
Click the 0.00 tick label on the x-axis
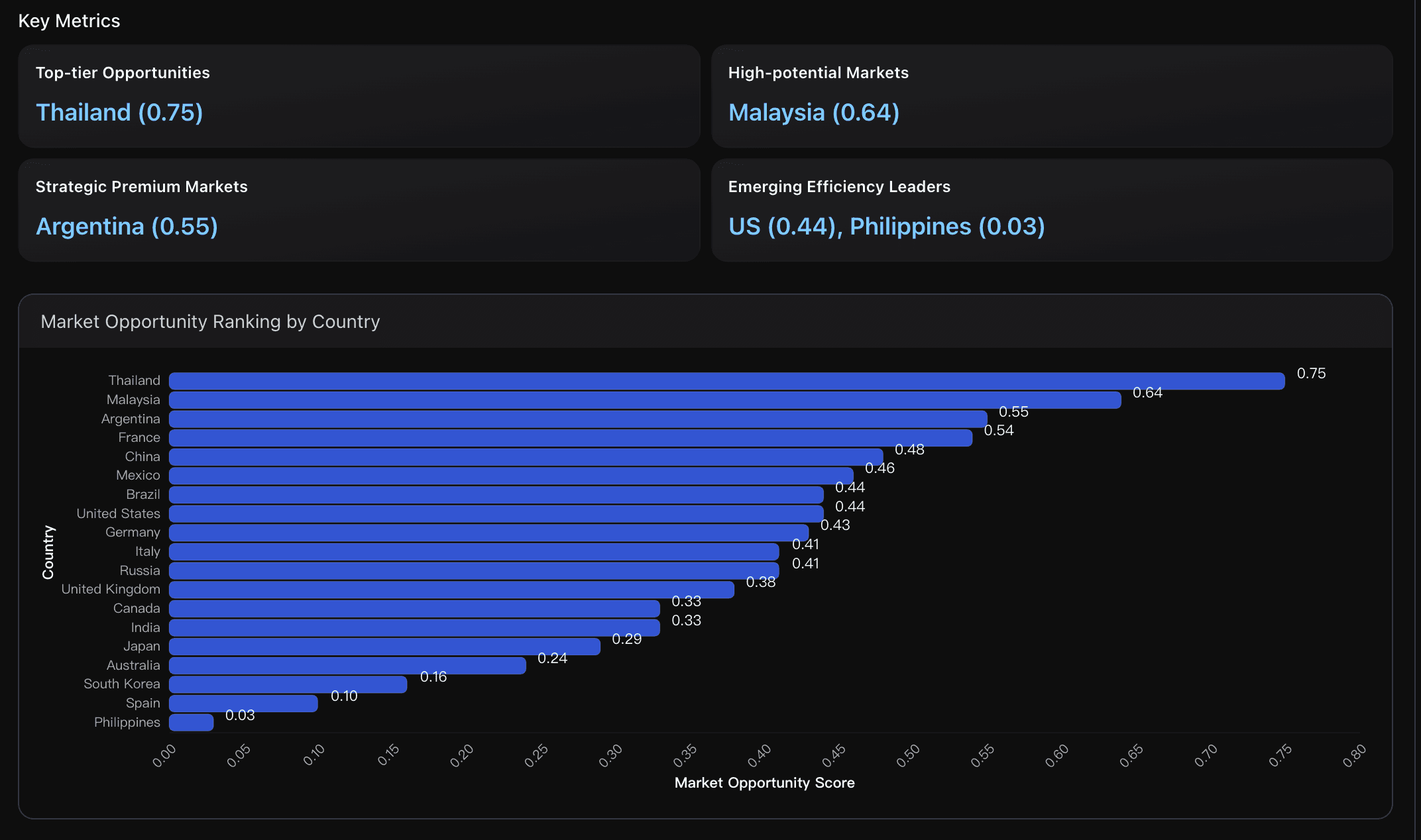click(165, 752)
